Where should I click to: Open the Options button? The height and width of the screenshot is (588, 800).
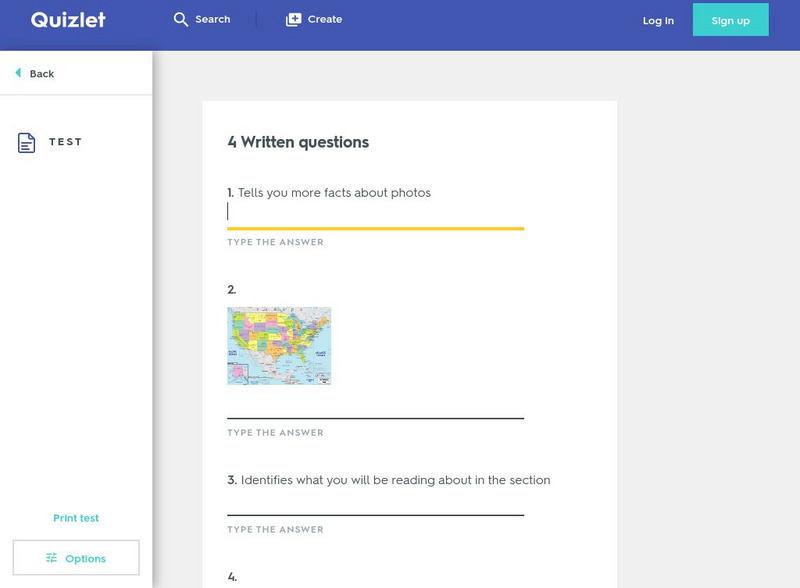(76, 557)
